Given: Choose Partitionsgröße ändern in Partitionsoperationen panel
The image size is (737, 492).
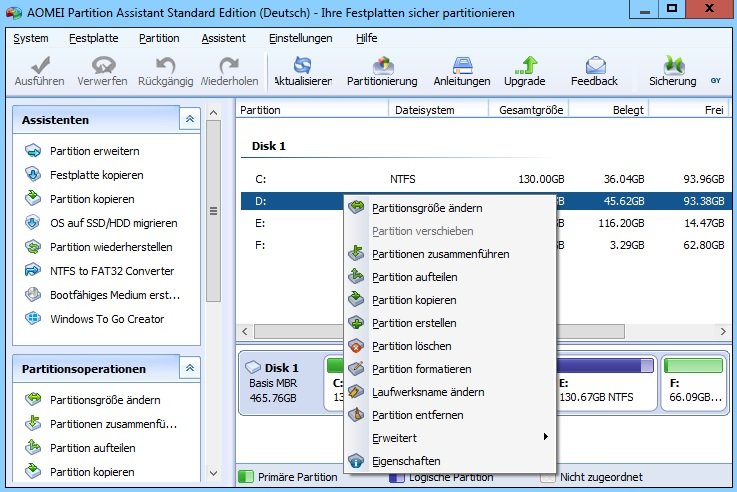Looking at the screenshot, I should [105, 400].
